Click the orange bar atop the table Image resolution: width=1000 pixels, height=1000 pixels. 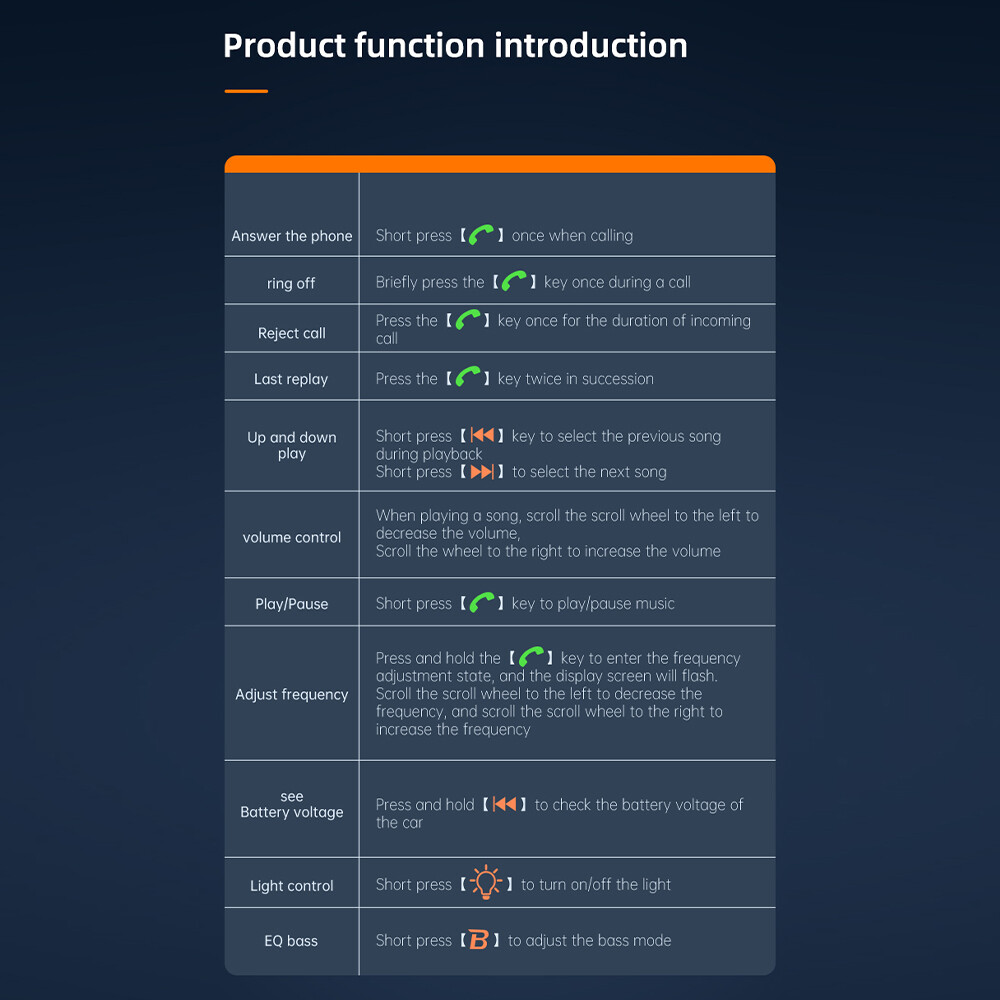coord(500,164)
